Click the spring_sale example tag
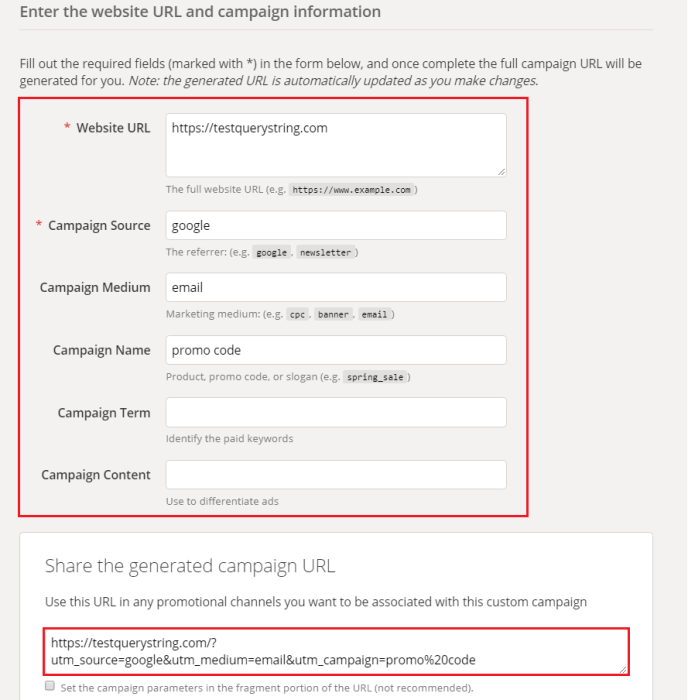Screen dimensions: 688x700 (375, 377)
